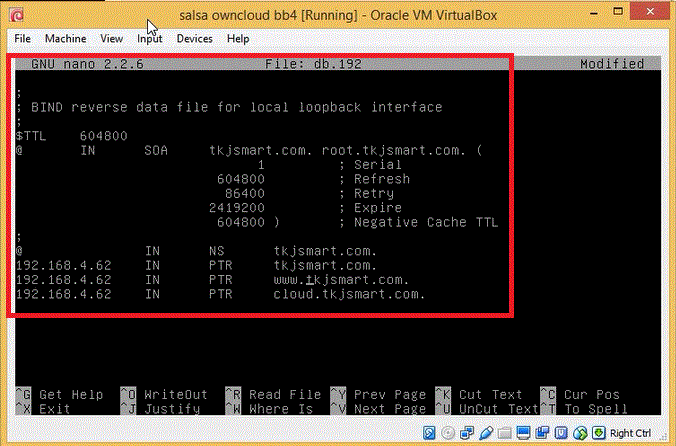This screenshot has width=676, height=446.
Task: Click the video capture overlapping-screens icon
Action: click(x=542, y=433)
